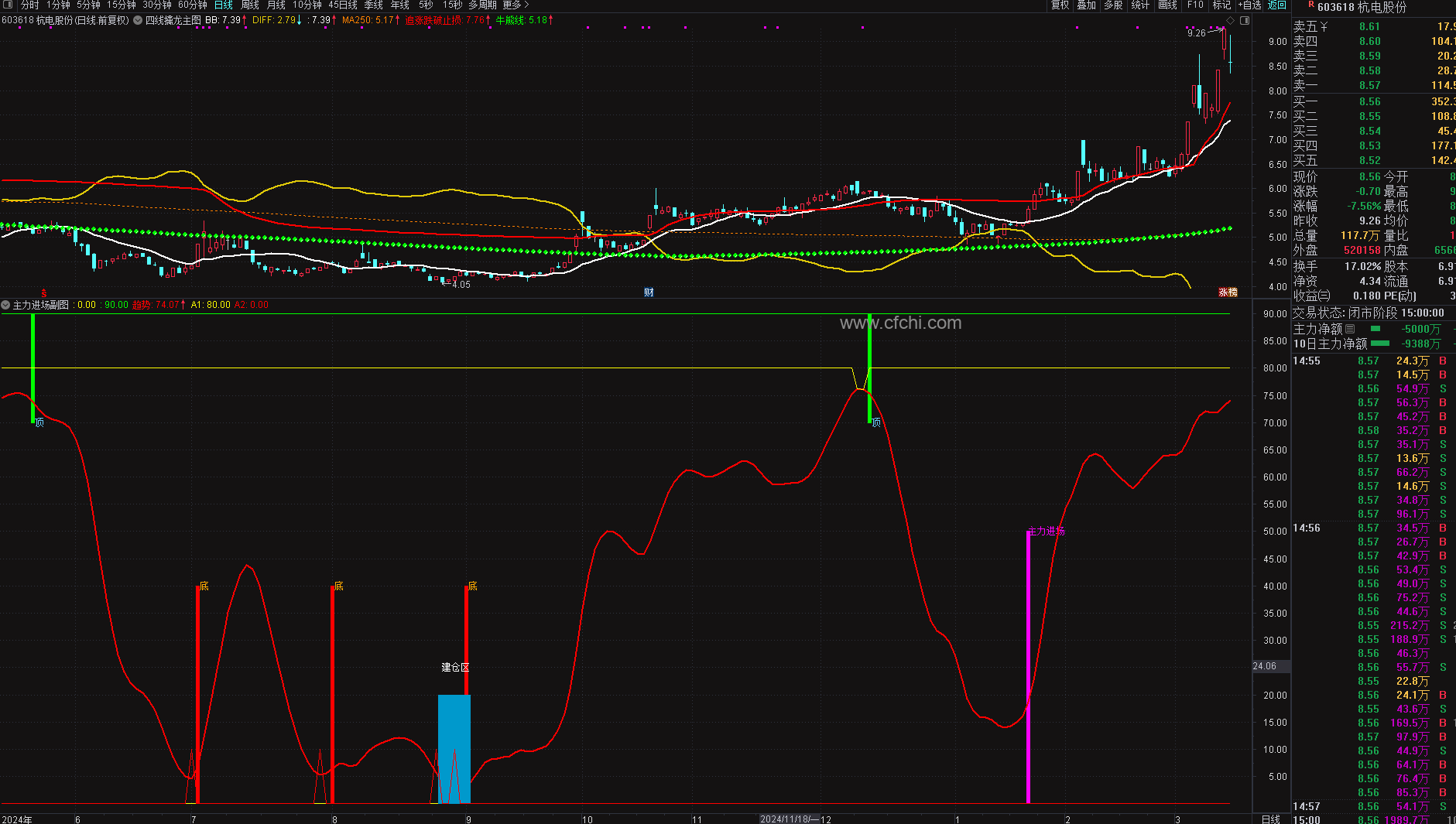Click the 买五 price 8.52

pyautogui.click(x=1369, y=160)
